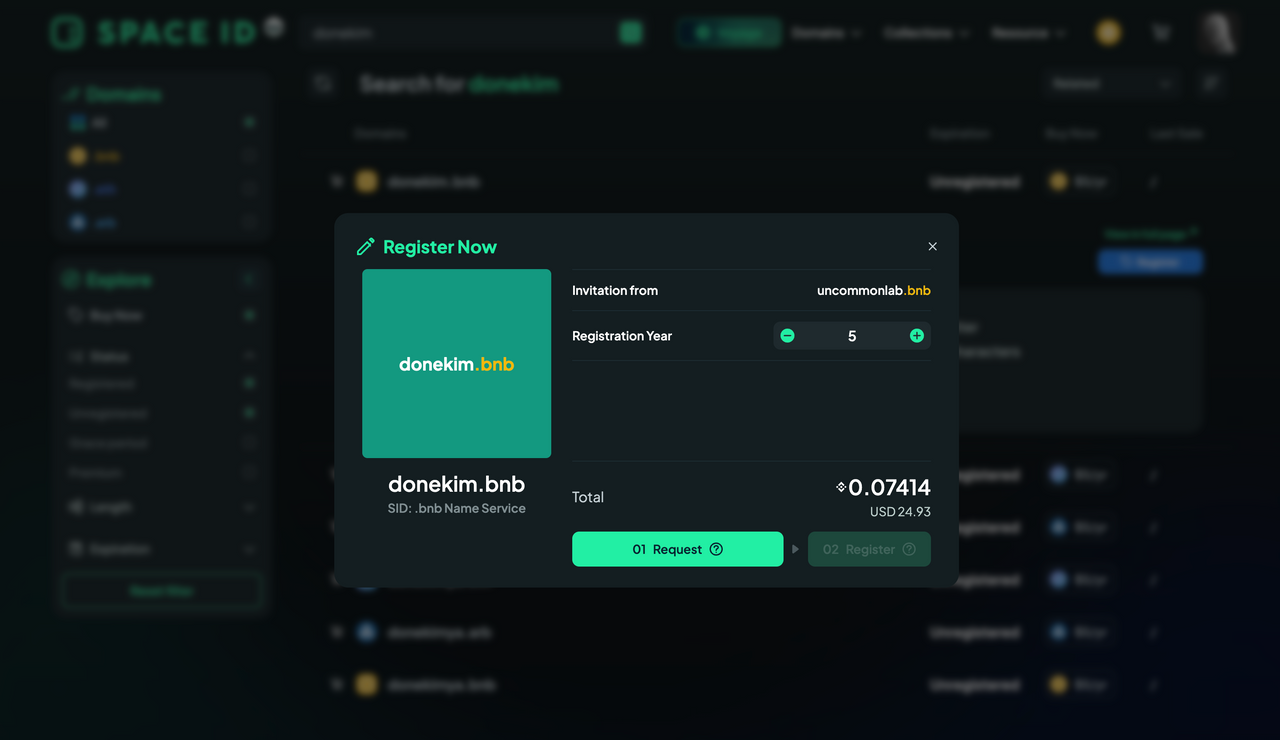Click the Reset filter button in sidebar
The width and height of the screenshot is (1280, 740).
(161, 591)
